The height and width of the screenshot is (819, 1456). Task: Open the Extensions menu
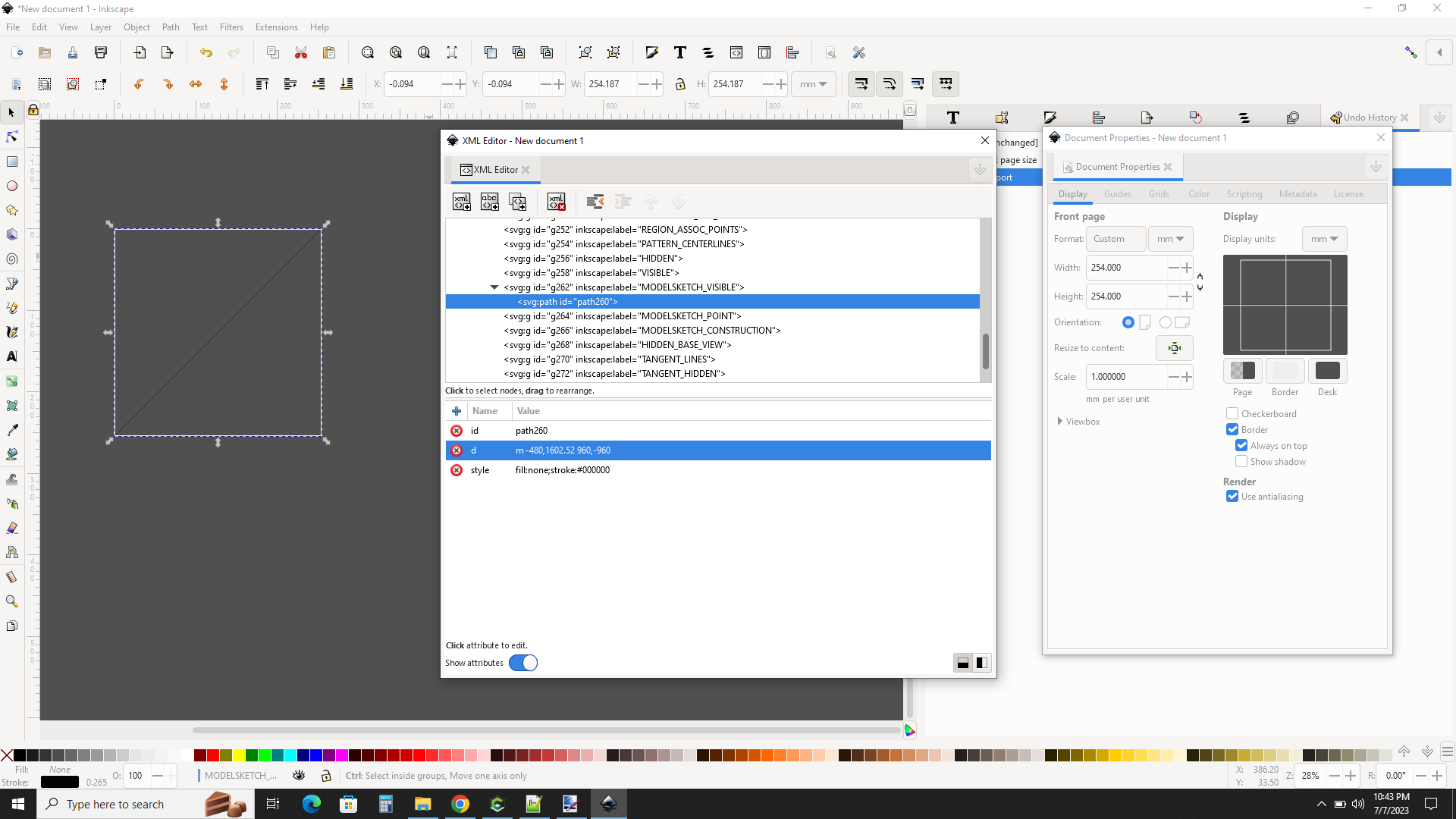[x=276, y=27]
